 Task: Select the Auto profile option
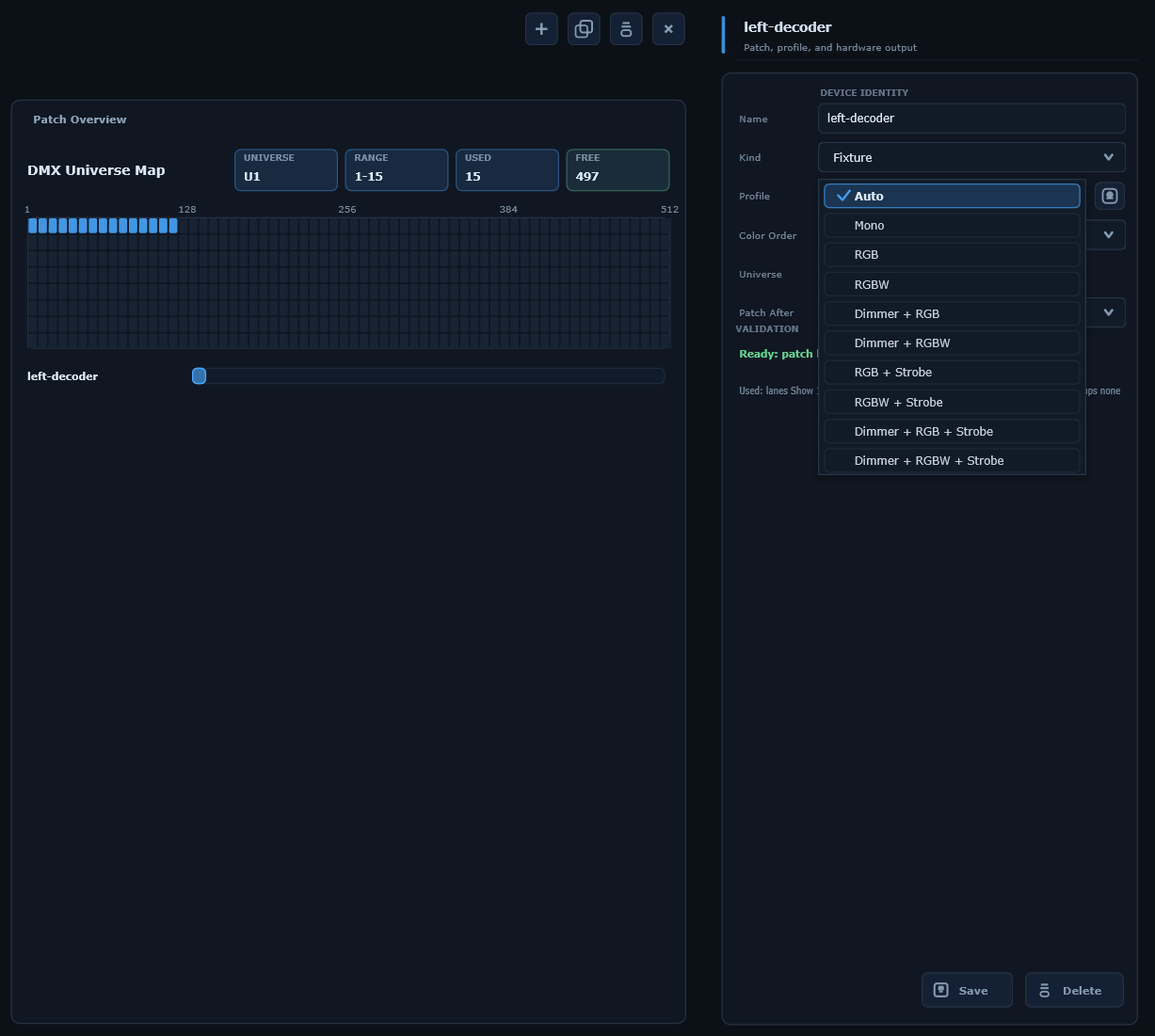(952, 196)
